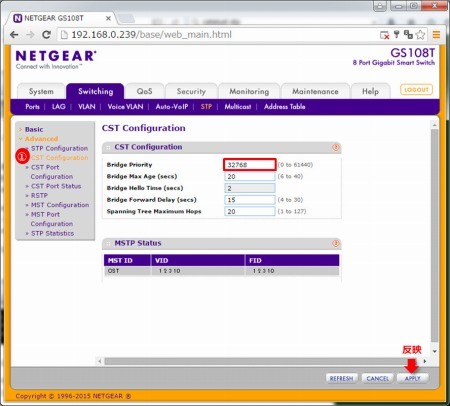
Task: Click the APPLY button
Action: point(413,378)
